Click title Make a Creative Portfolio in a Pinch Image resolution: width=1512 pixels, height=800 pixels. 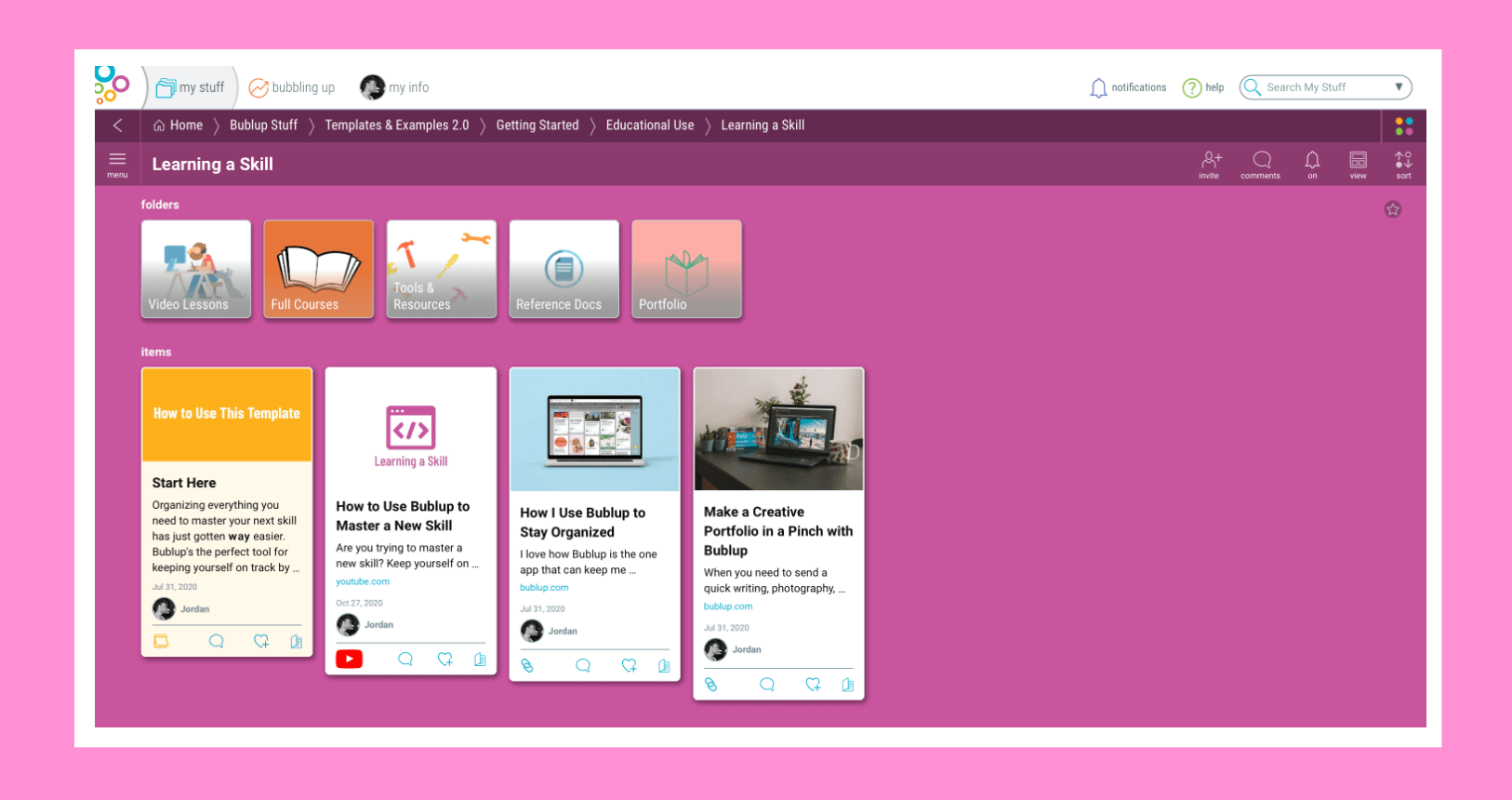pos(778,531)
